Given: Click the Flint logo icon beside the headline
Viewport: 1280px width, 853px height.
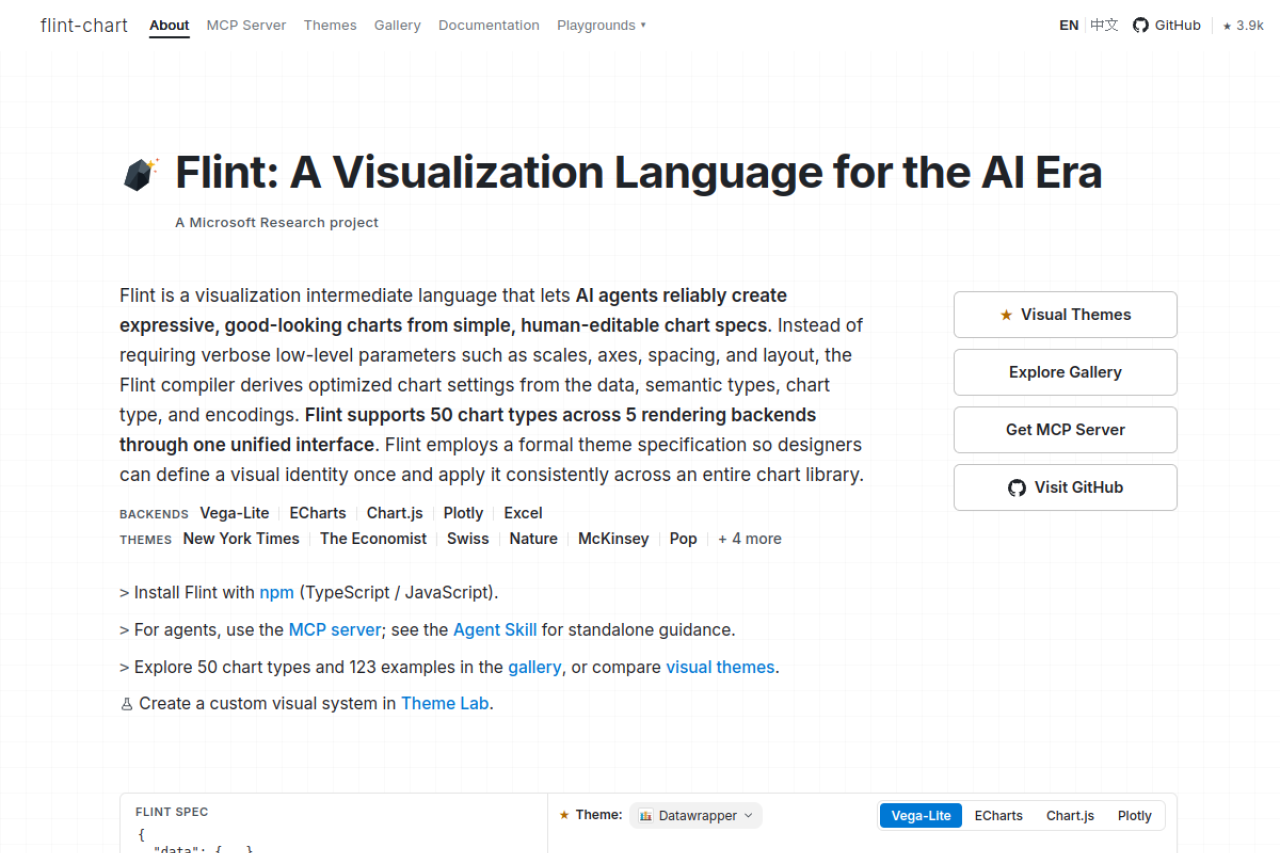Looking at the screenshot, I should [141, 174].
